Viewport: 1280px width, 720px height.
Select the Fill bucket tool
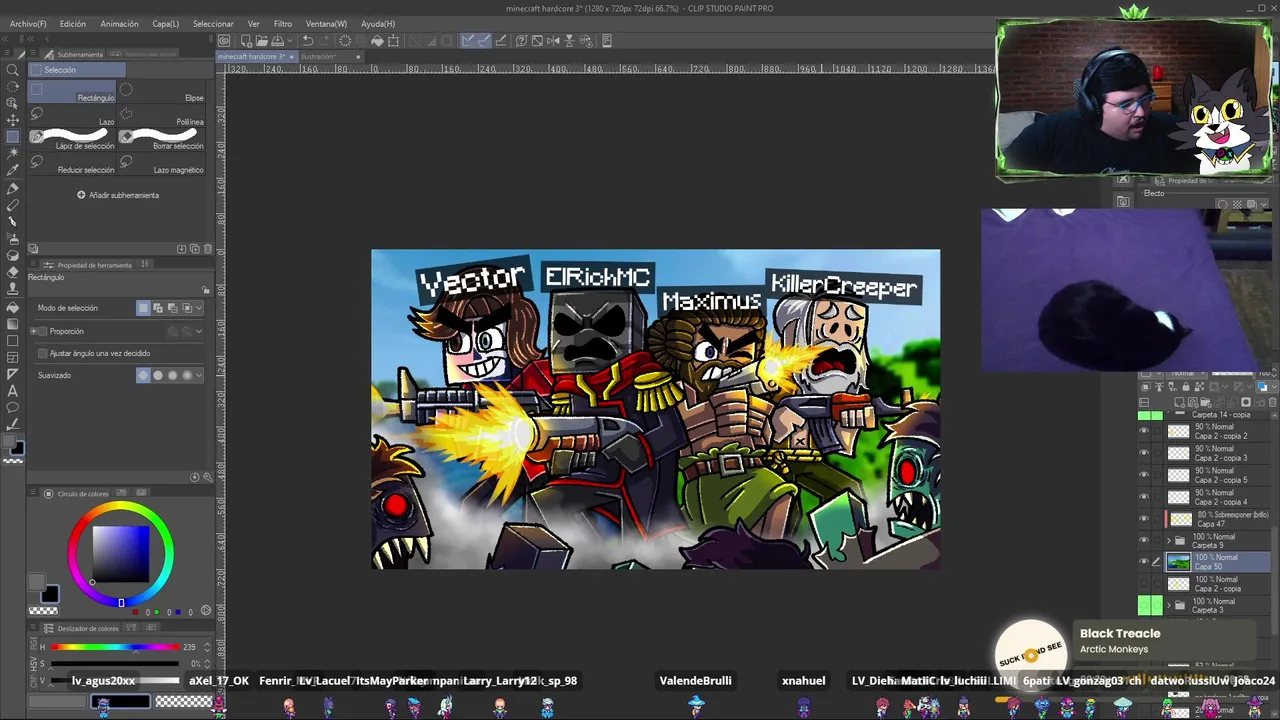click(12, 306)
